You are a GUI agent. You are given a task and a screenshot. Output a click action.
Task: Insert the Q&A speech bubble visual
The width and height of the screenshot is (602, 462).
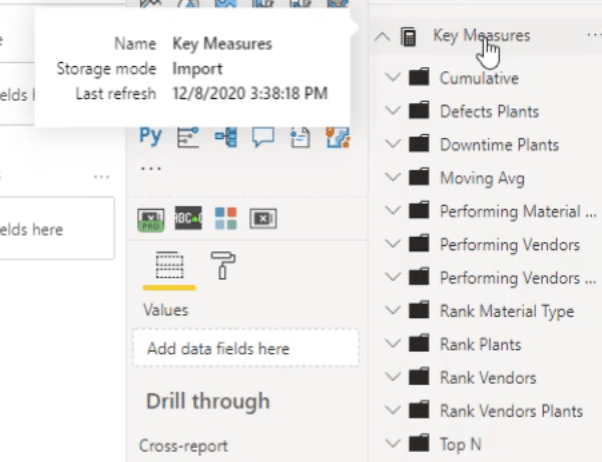click(x=263, y=137)
